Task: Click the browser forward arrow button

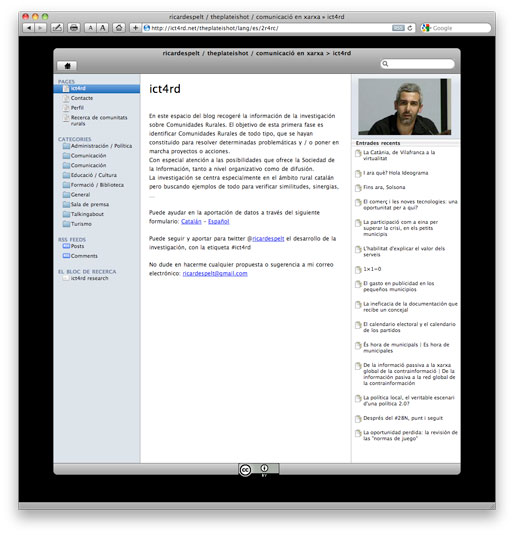Action: pos(41,28)
